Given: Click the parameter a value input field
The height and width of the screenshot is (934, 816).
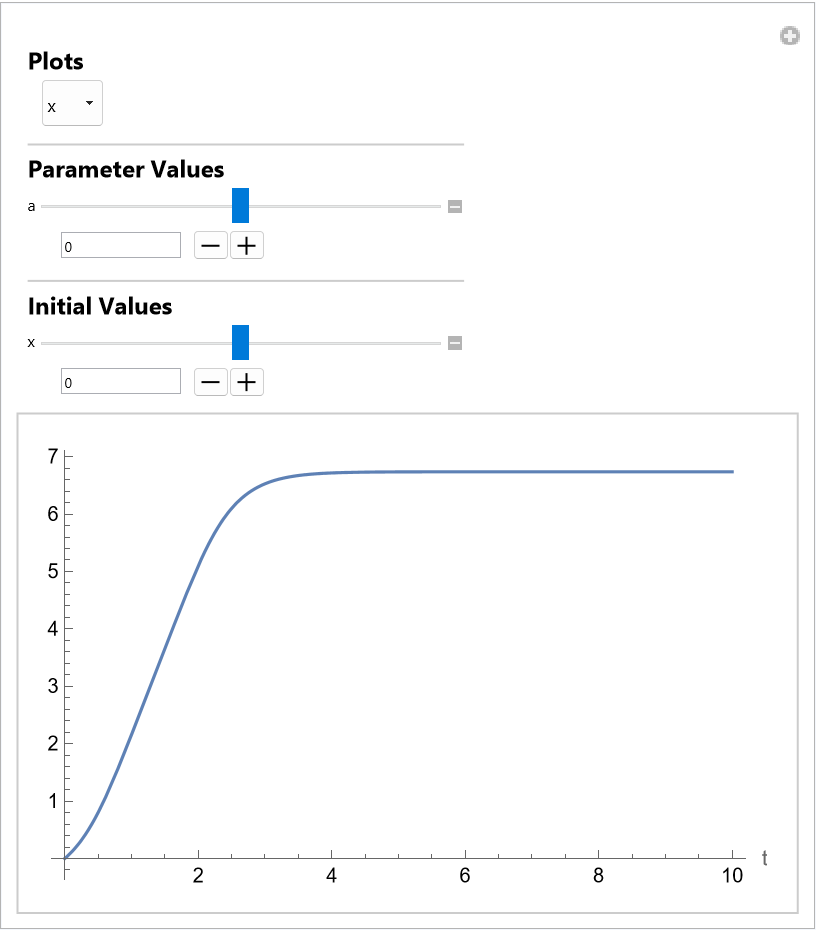Looking at the screenshot, I should 121,245.
